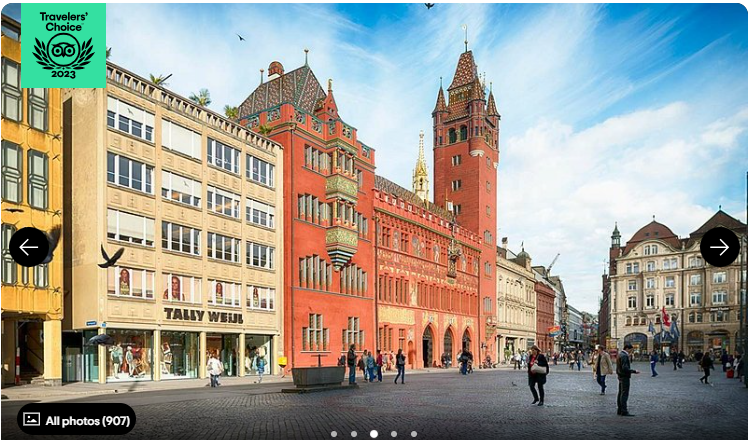The image size is (748, 440).
Task: Click the Tally Weijl store sign in photo
Action: pyautogui.click(x=203, y=315)
